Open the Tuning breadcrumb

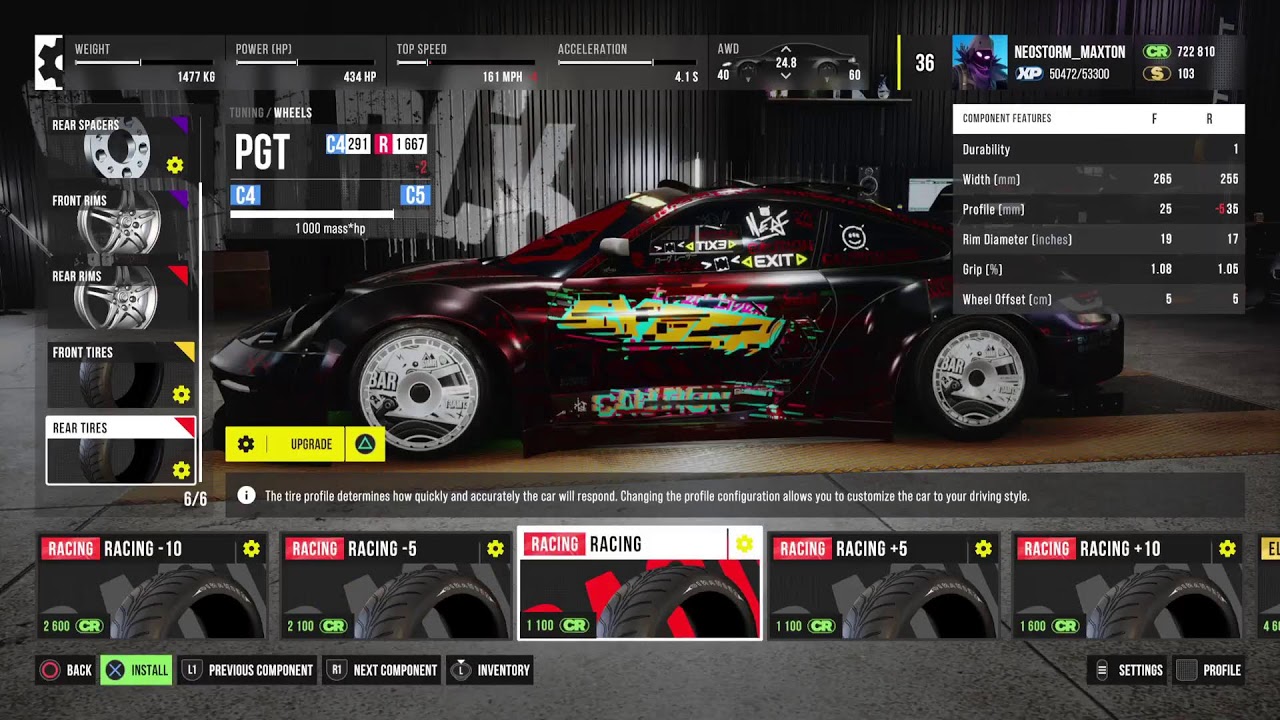click(247, 113)
